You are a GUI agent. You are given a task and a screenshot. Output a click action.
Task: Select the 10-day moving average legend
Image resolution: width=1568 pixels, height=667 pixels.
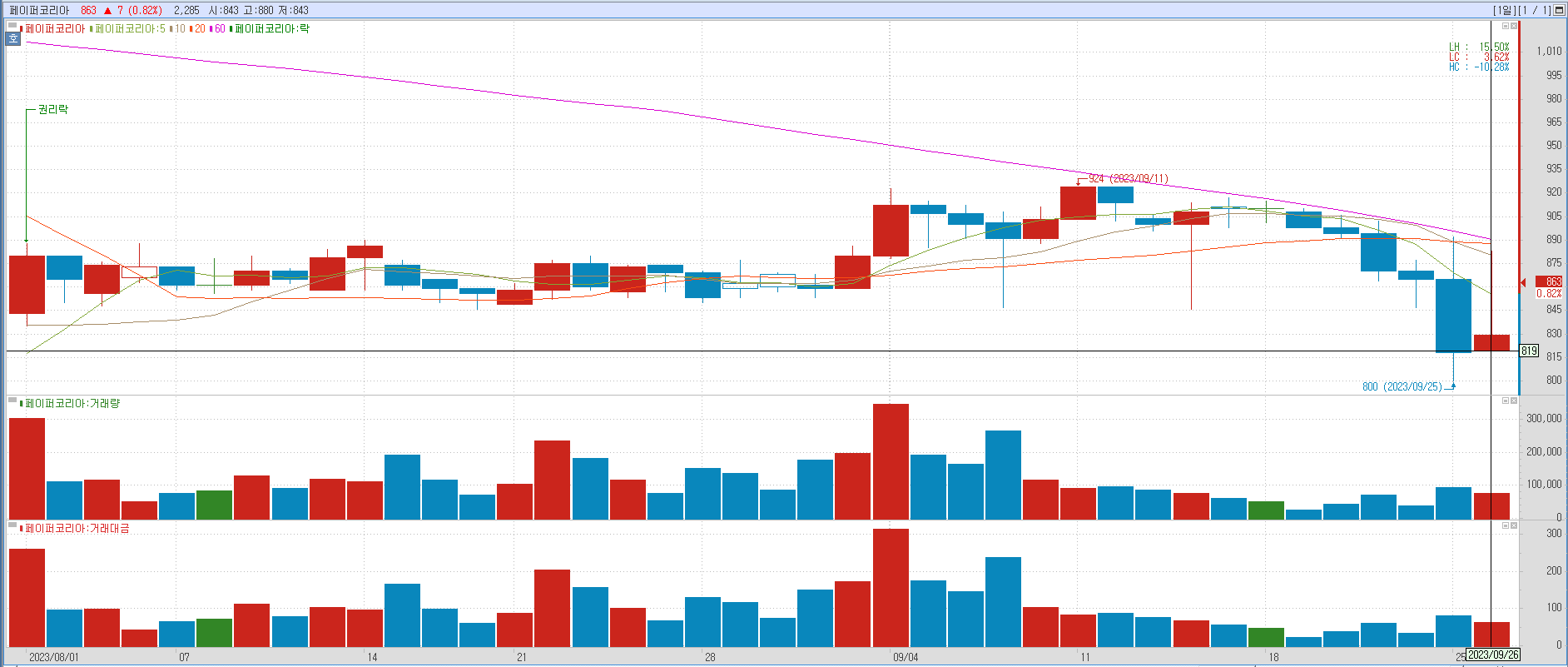[x=179, y=29]
